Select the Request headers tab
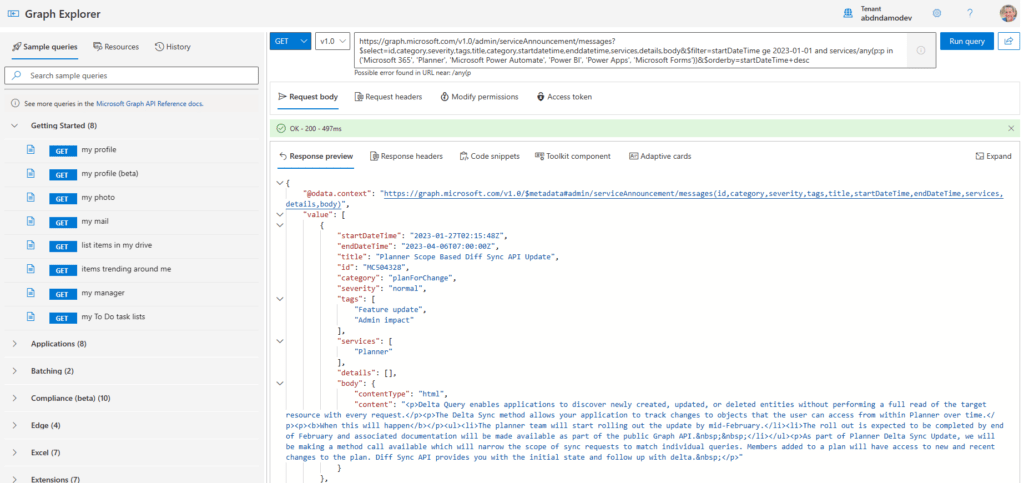 [x=389, y=97]
